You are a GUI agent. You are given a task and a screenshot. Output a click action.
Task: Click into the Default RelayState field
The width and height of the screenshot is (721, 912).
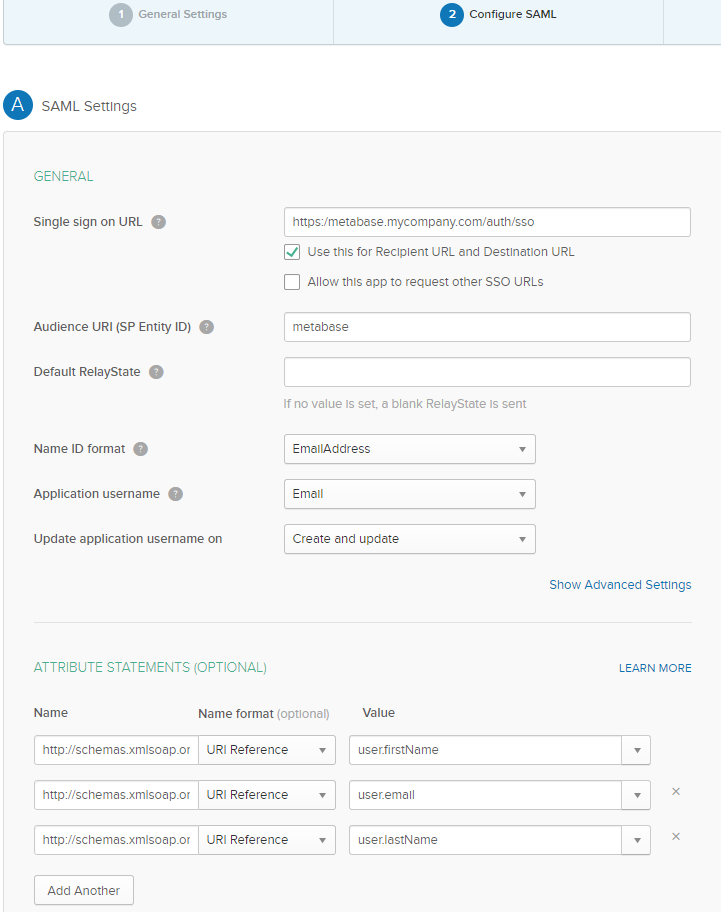487,372
